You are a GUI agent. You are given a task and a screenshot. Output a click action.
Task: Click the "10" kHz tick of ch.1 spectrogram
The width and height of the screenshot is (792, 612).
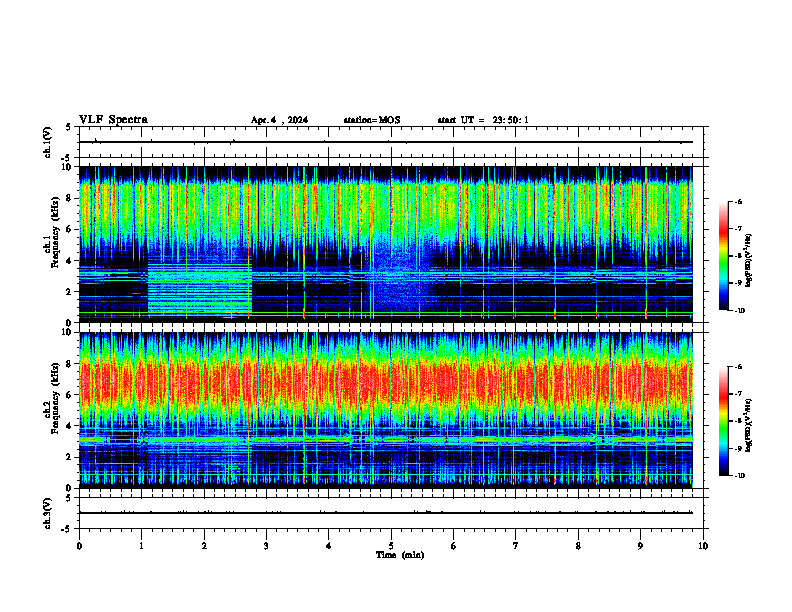pos(69,167)
